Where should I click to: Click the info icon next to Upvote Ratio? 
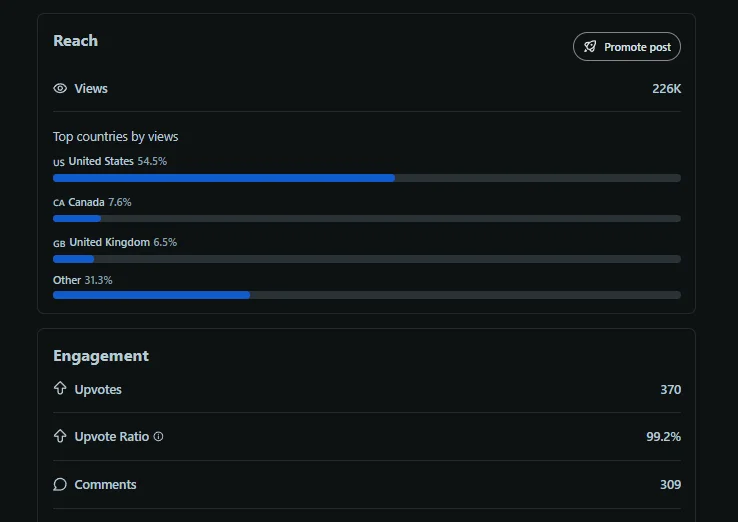coord(158,437)
